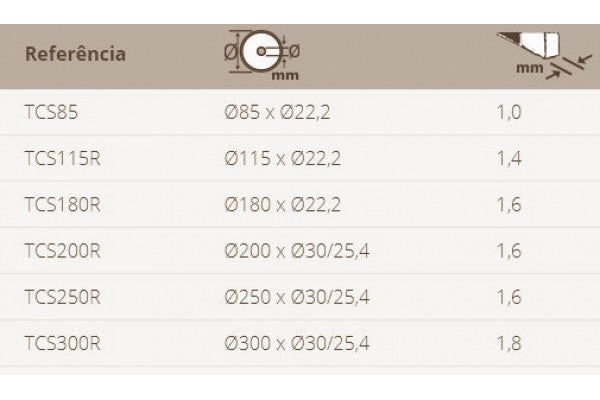Select the TCS200R reference cell

(x=62, y=251)
